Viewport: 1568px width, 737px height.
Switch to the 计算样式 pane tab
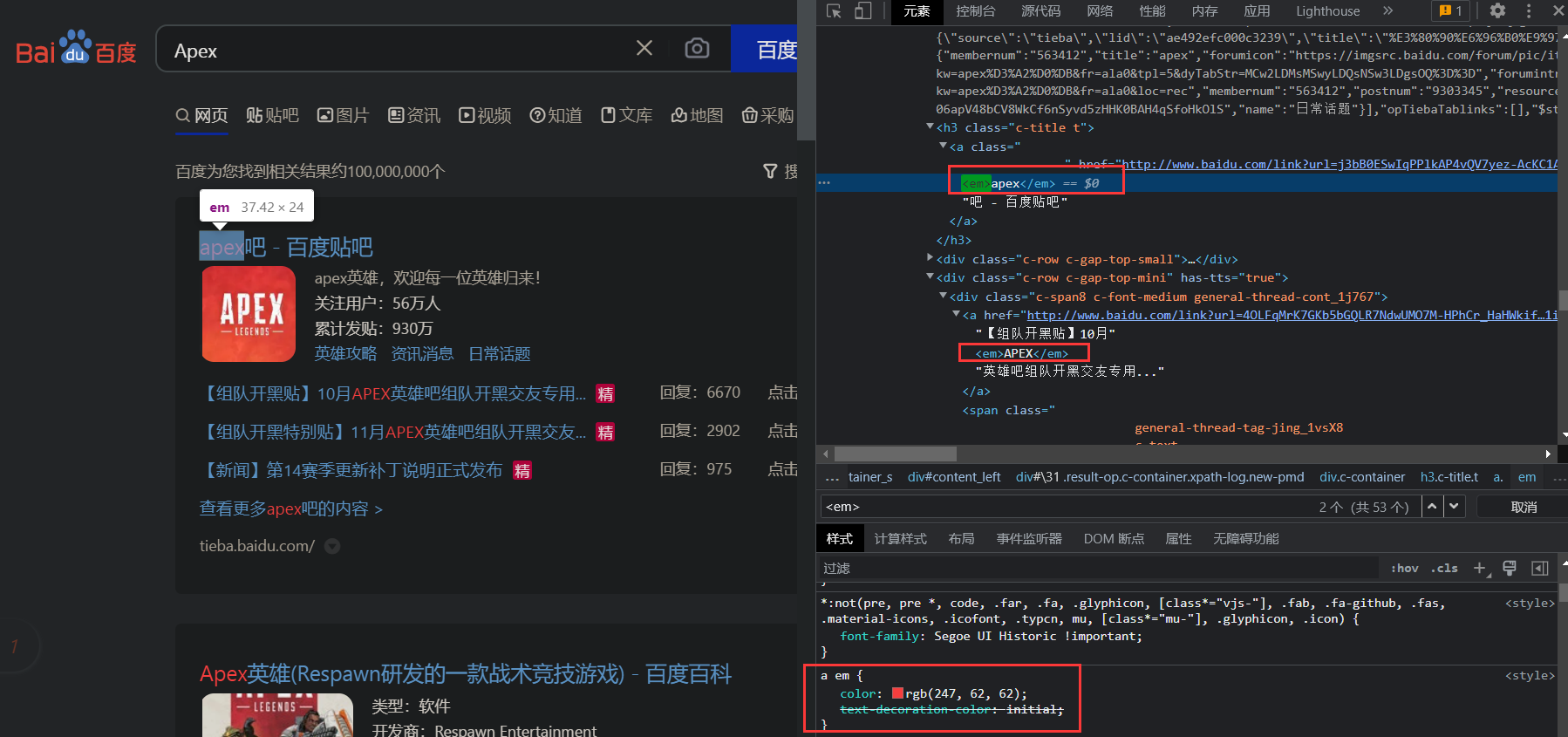(901, 539)
